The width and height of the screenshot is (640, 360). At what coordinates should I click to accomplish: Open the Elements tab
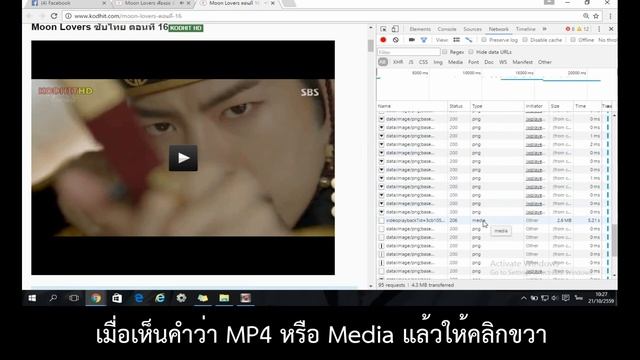pyautogui.click(x=420, y=29)
